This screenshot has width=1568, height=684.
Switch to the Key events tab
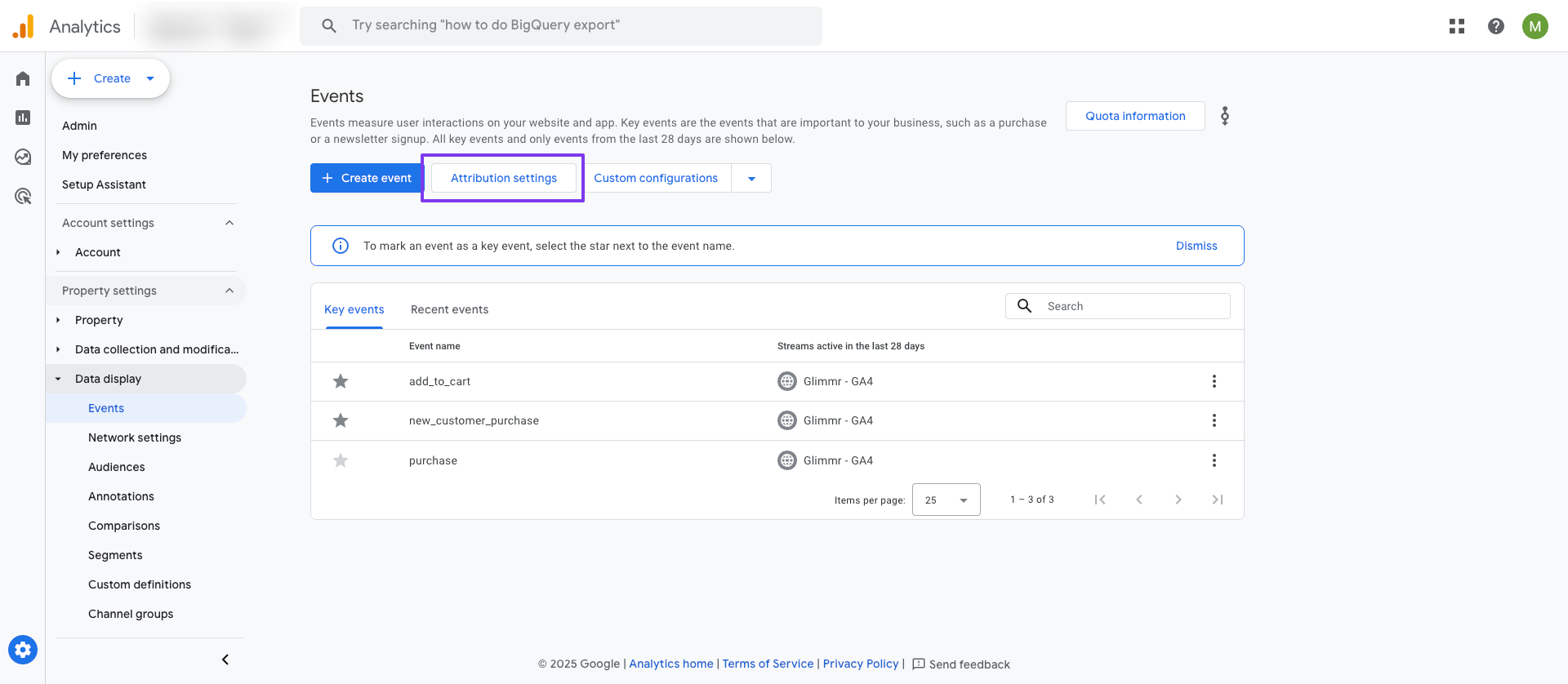354,309
